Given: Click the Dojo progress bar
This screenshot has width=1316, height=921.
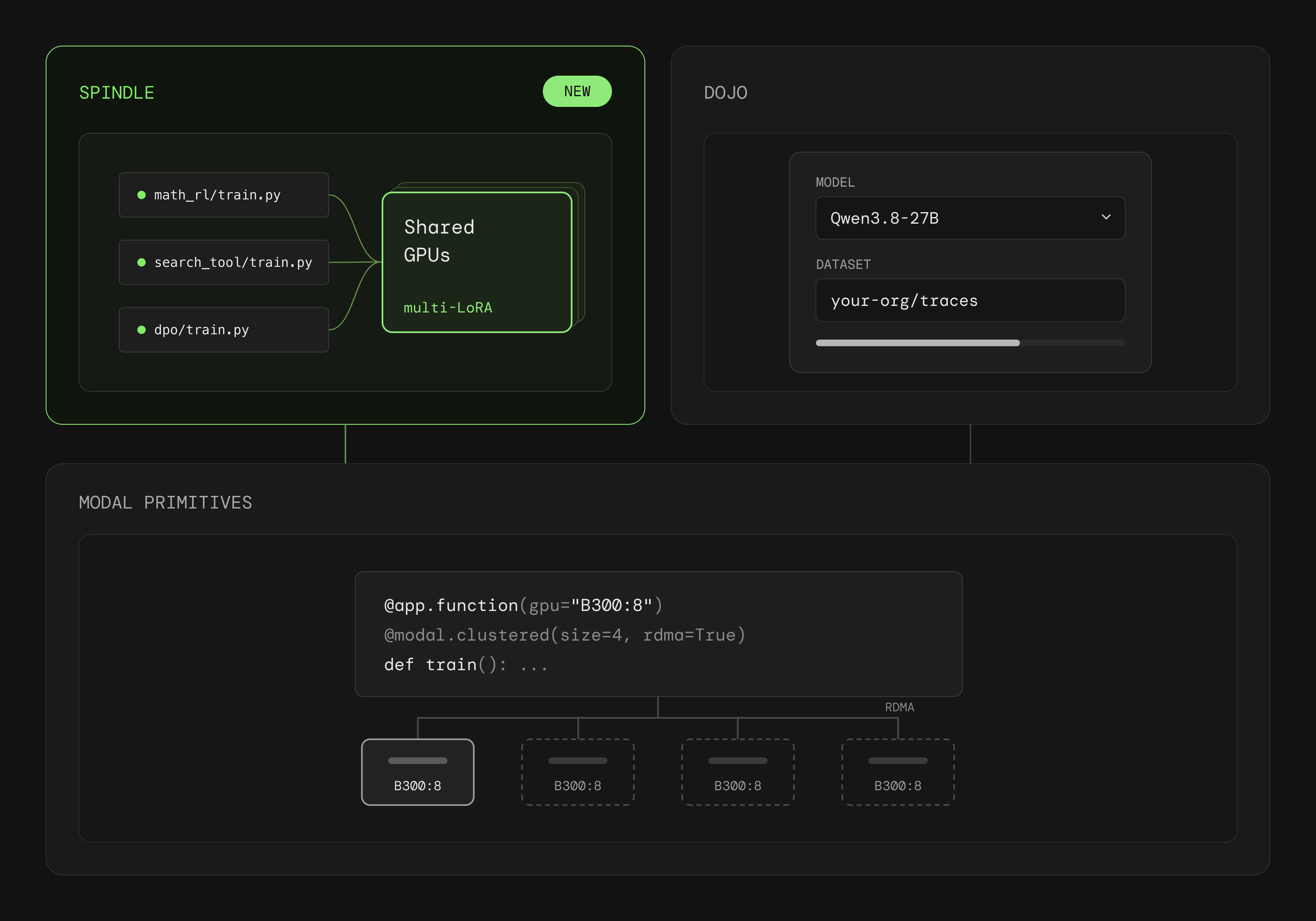Looking at the screenshot, I should (970, 343).
